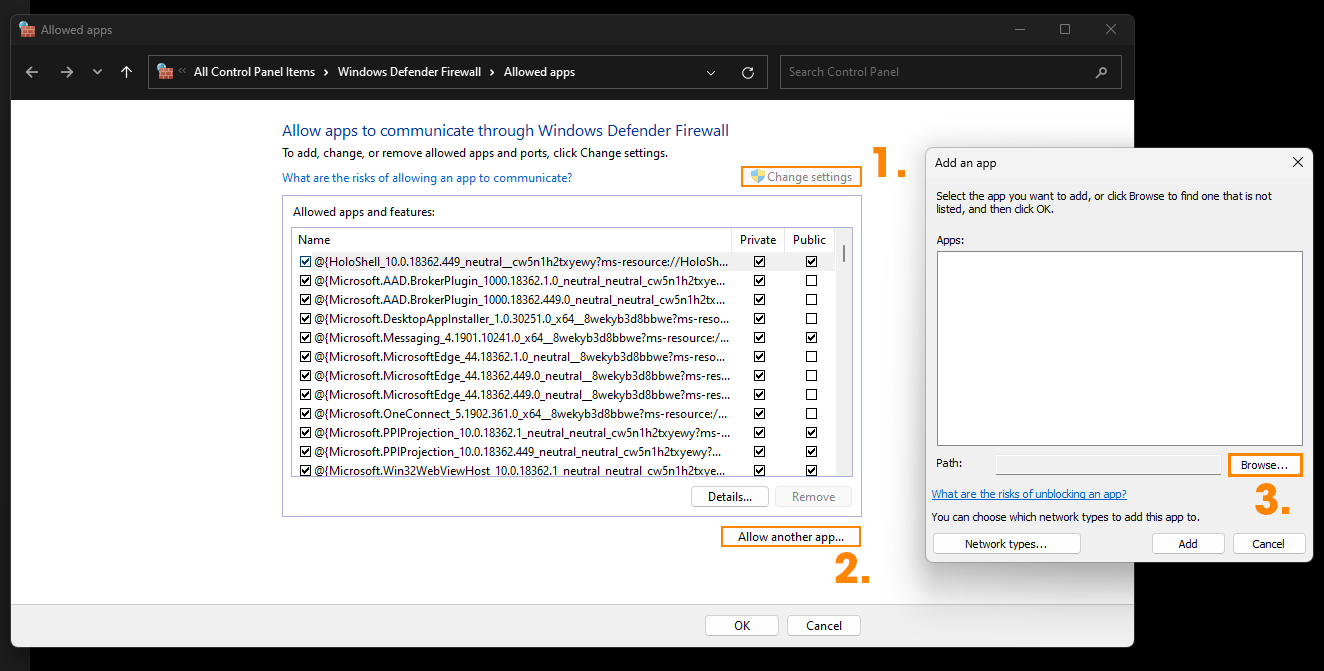
Task: Click Browse in Add an app dialog
Action: pos(1265,465)
